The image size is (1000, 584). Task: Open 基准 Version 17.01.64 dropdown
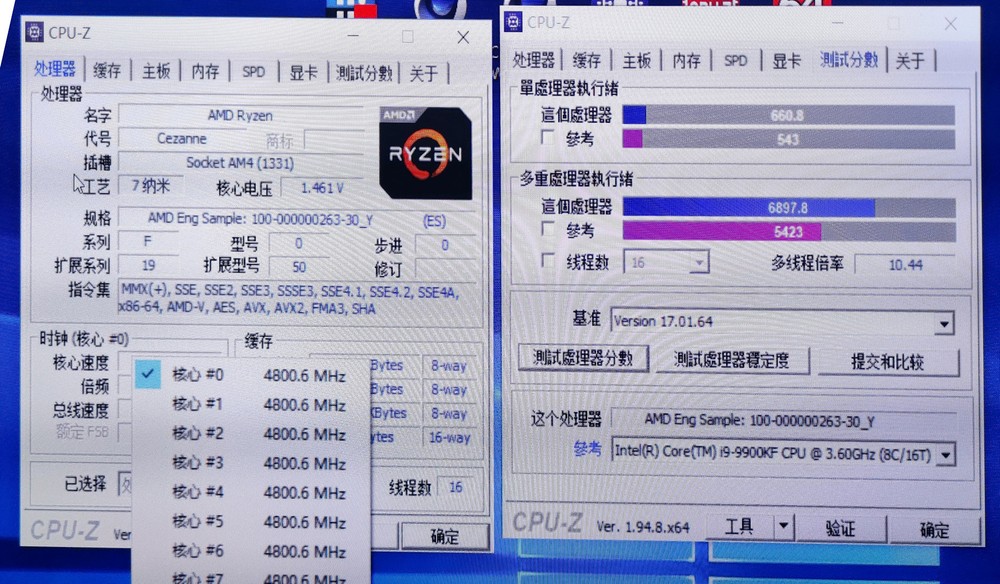(x=783, y=321)
